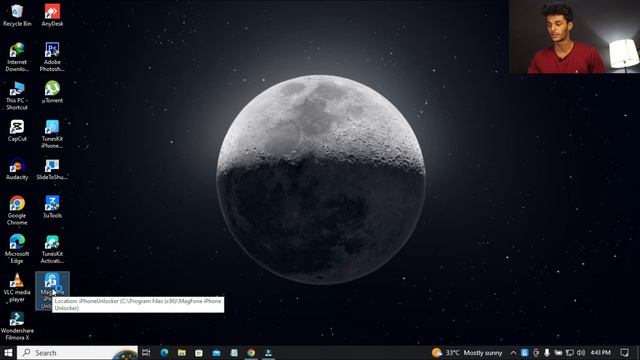The image size is (640, 360).
Task: Open Microsoft Edge from the taskbar
Action: pyautogui.click(x=164, y=353)
